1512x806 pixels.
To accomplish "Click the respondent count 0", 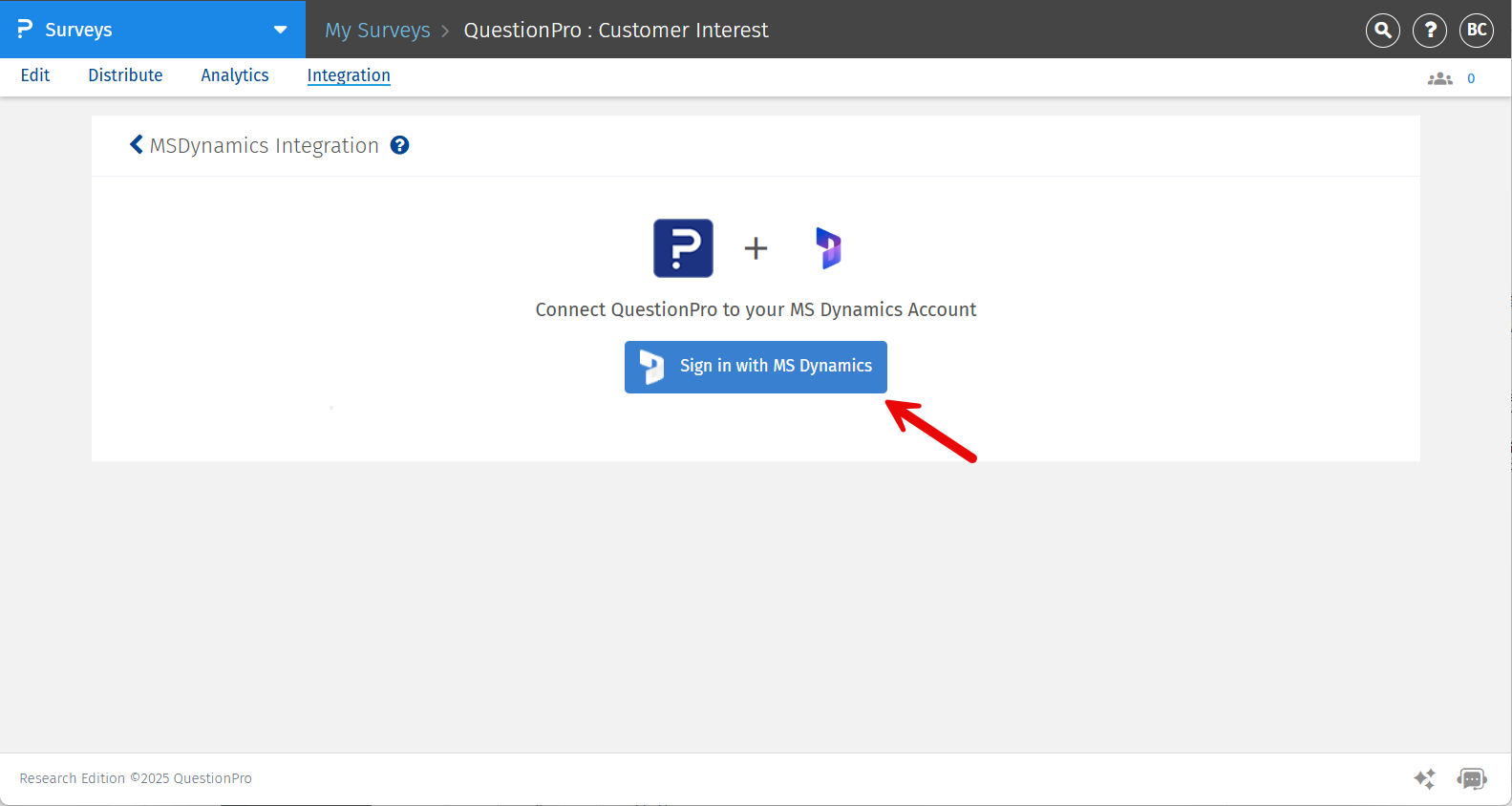I will pos(1471,78).
